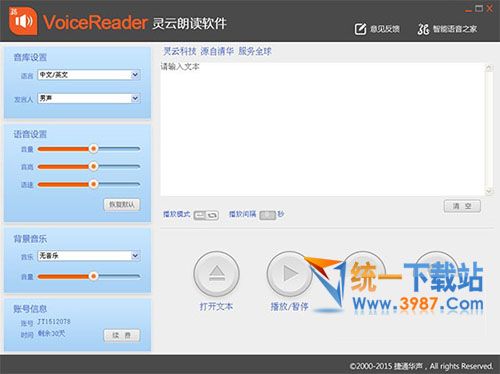Start reading with the 播放/暂停 play icon
This screenshot has height=374, width=500.
tap(290, 274)
